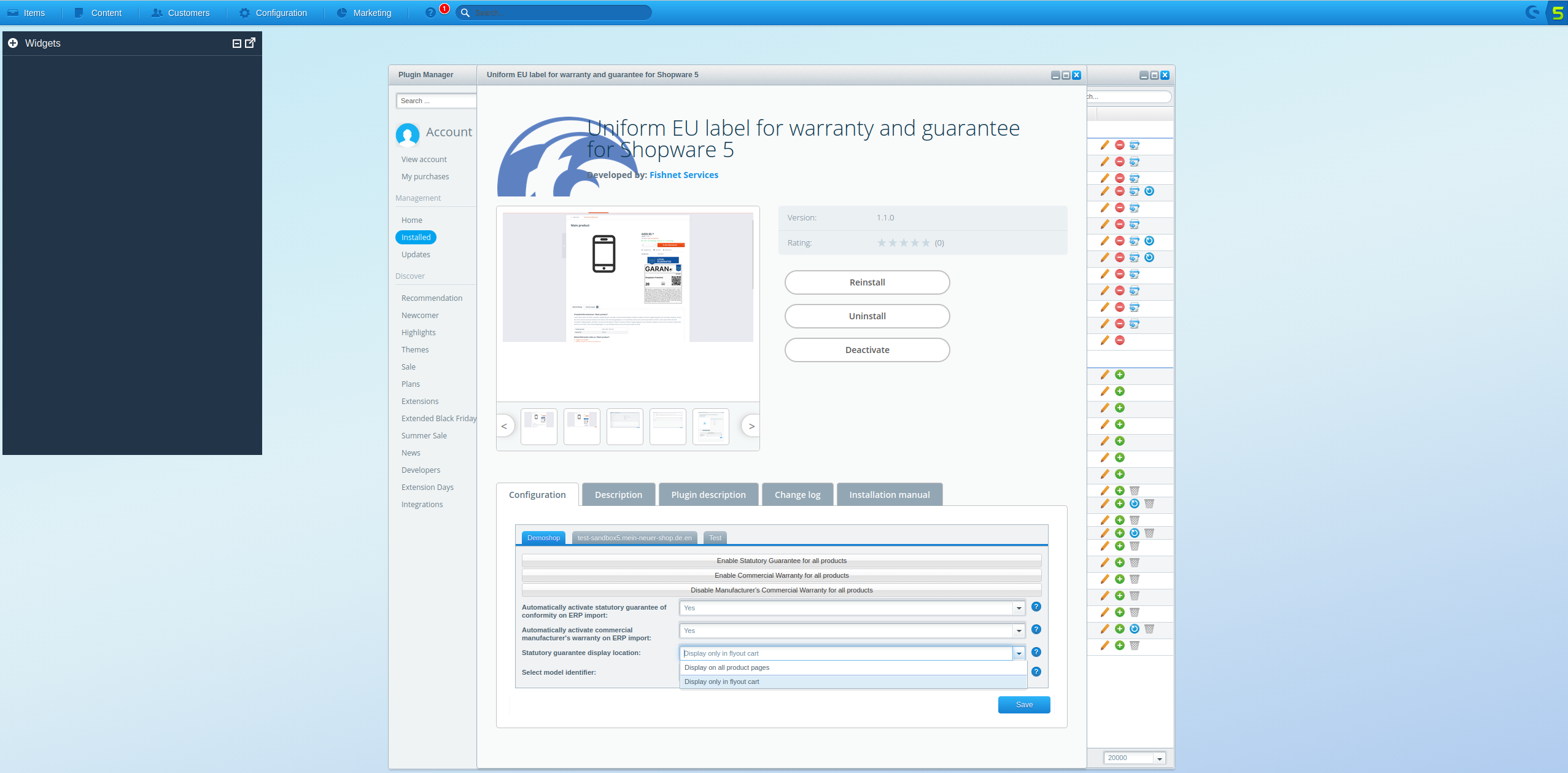Toggle the display location dropdown arrow
This screenshot has height=773, width=1568.
point(1019,653)
